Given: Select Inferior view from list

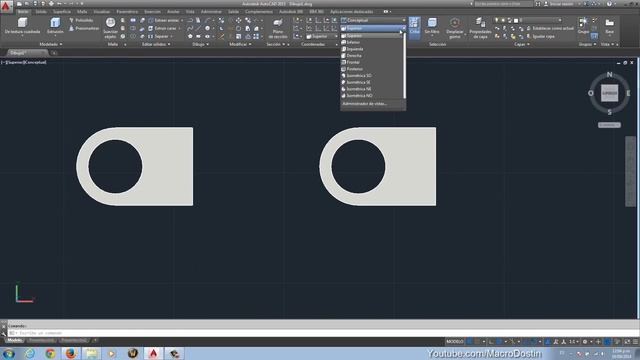Looking at the screenshot, I should click(x=371, y=42).
